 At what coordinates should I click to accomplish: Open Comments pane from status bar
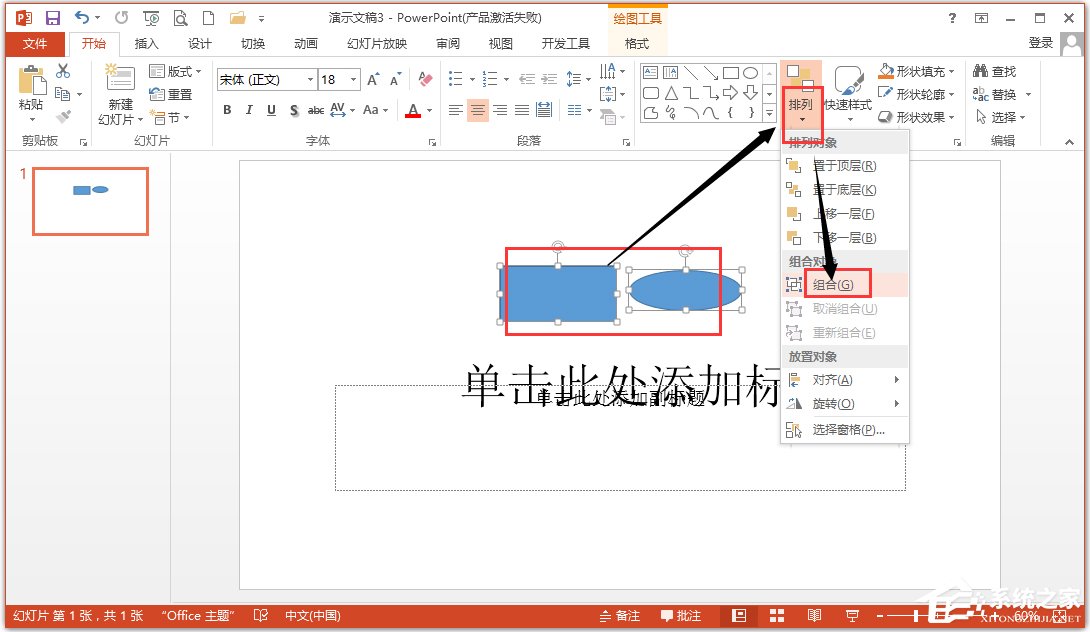point(681,615)
